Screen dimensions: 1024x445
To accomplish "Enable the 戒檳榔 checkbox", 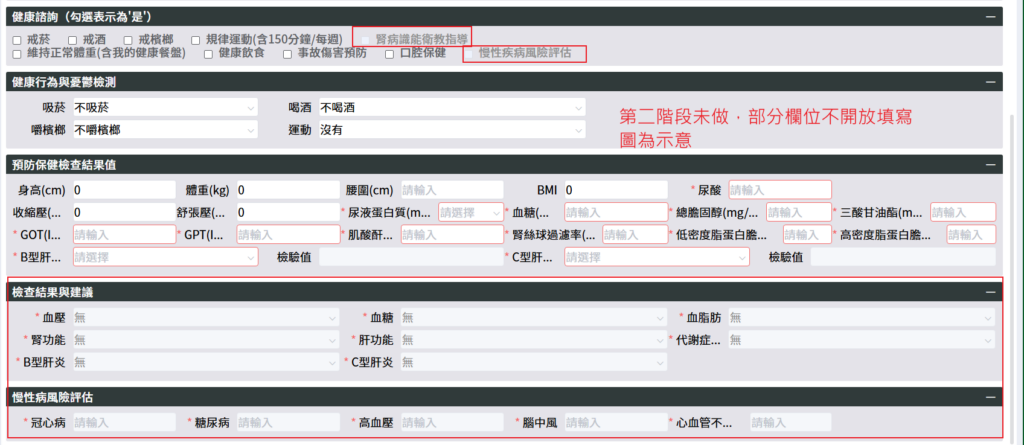I will point(128,39).
